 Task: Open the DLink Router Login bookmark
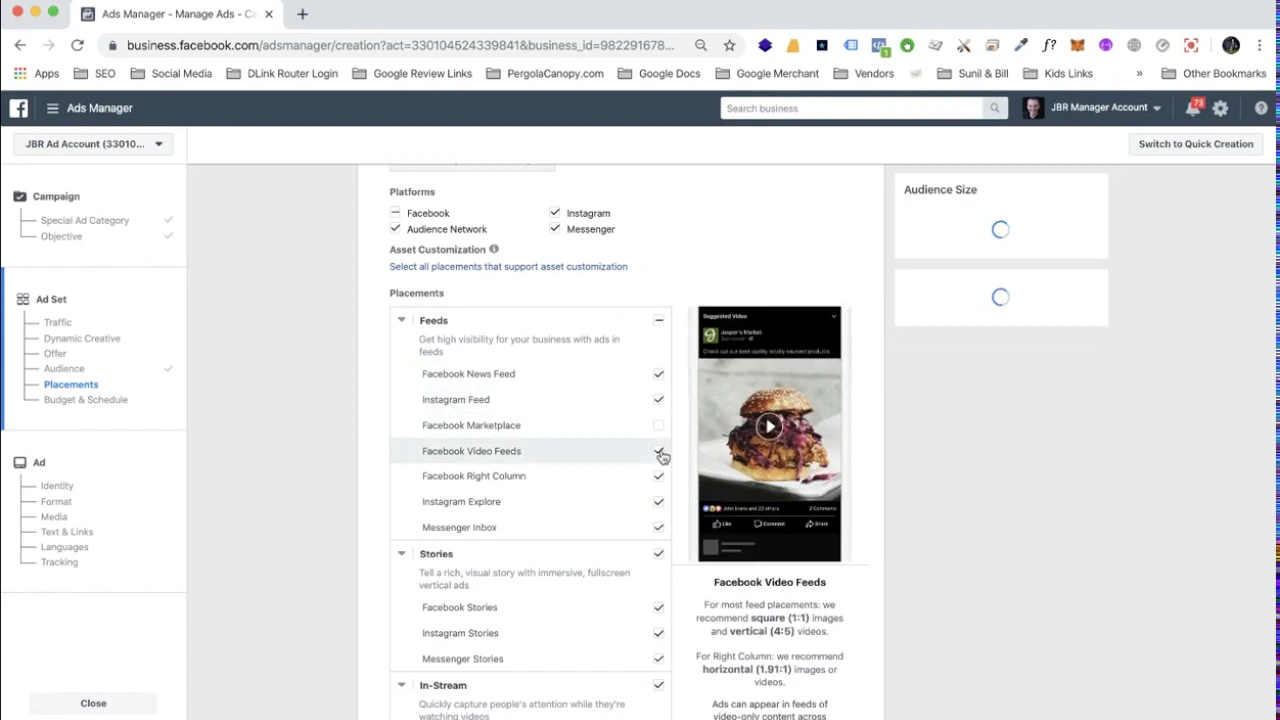point(282,73)
